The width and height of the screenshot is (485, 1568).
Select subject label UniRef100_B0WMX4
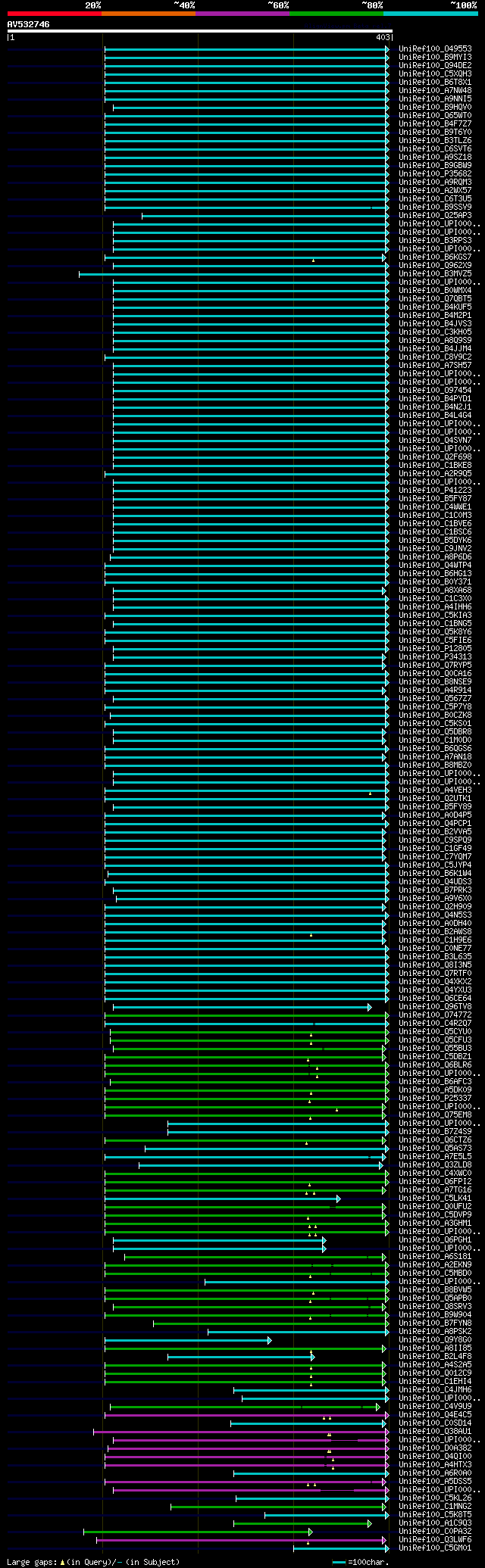click(x=436, y=290)
